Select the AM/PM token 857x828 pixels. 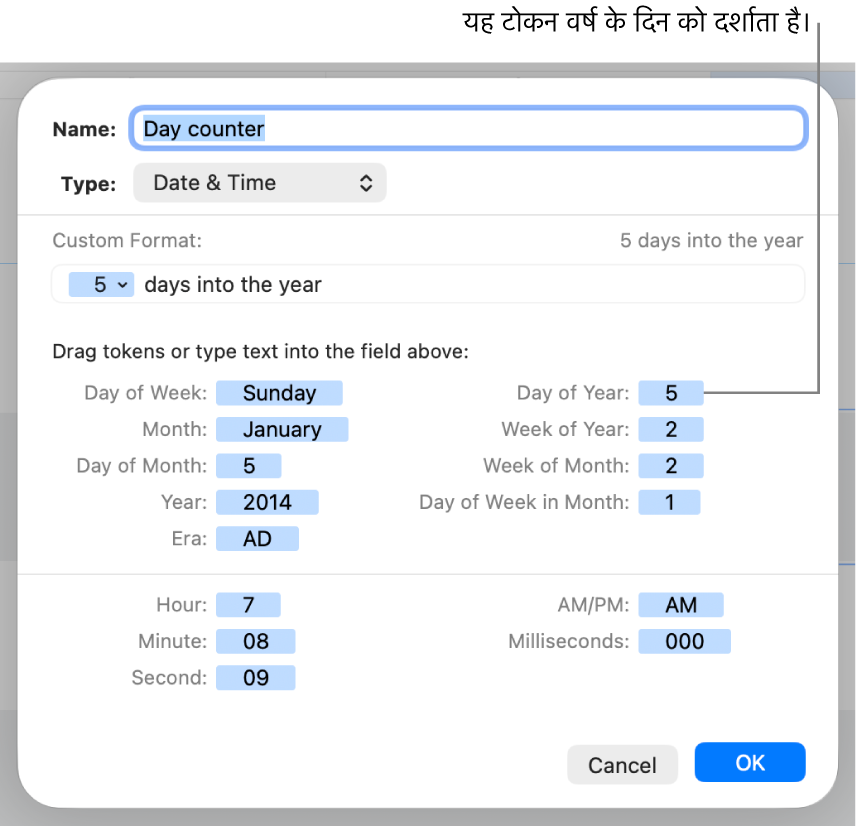681,605
